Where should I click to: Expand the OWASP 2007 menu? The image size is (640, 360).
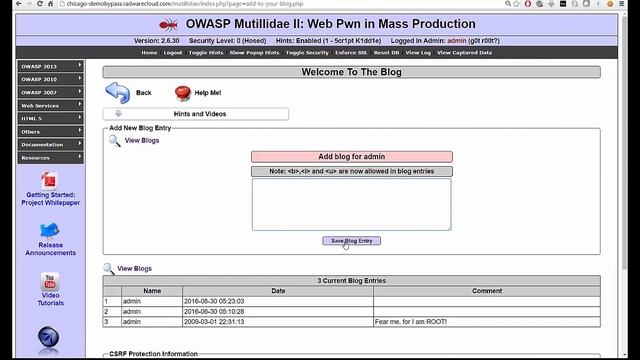(x=51, y=92)
